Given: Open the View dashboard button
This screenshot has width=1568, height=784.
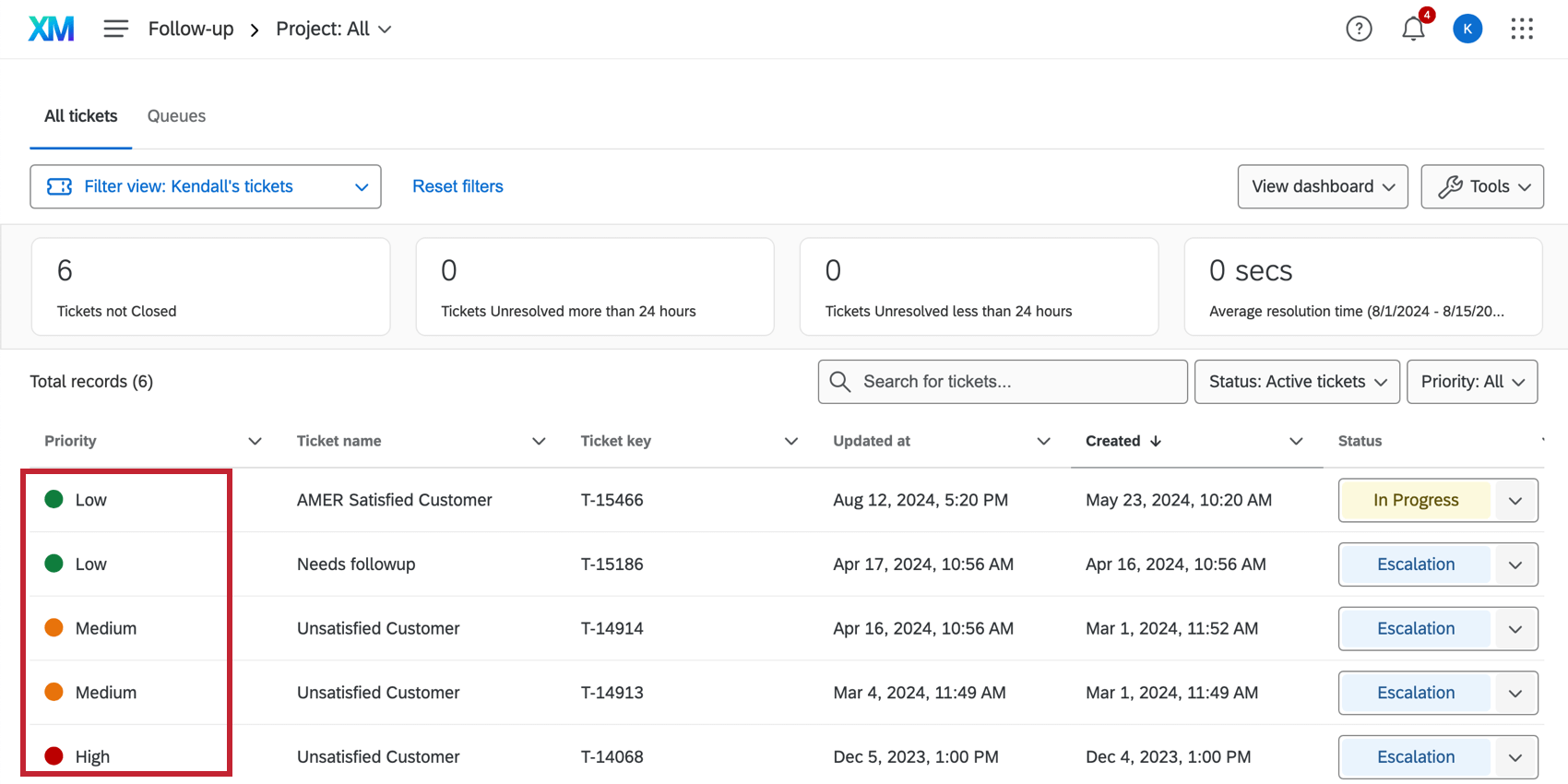Looking at the screenshot, I should 1322,186.
